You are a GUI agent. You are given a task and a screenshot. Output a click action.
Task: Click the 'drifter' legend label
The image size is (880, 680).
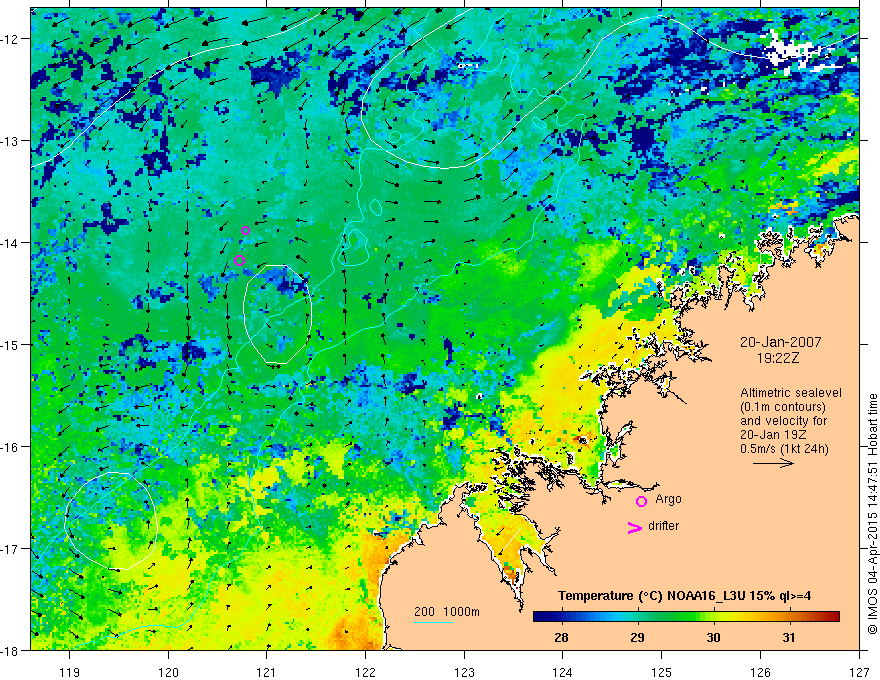663,526
